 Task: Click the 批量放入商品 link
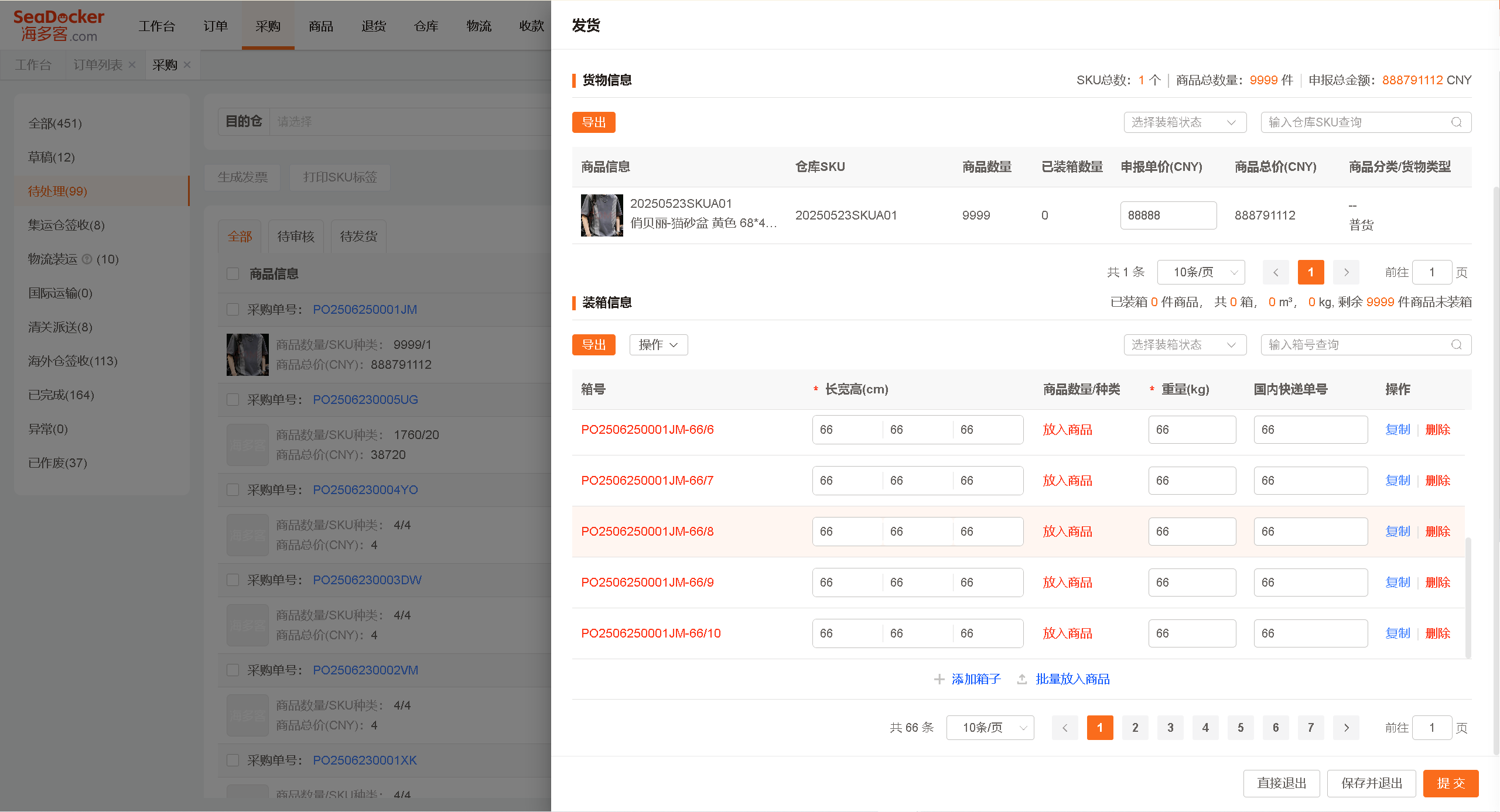pyautogui.click(x=1072, y=679)
